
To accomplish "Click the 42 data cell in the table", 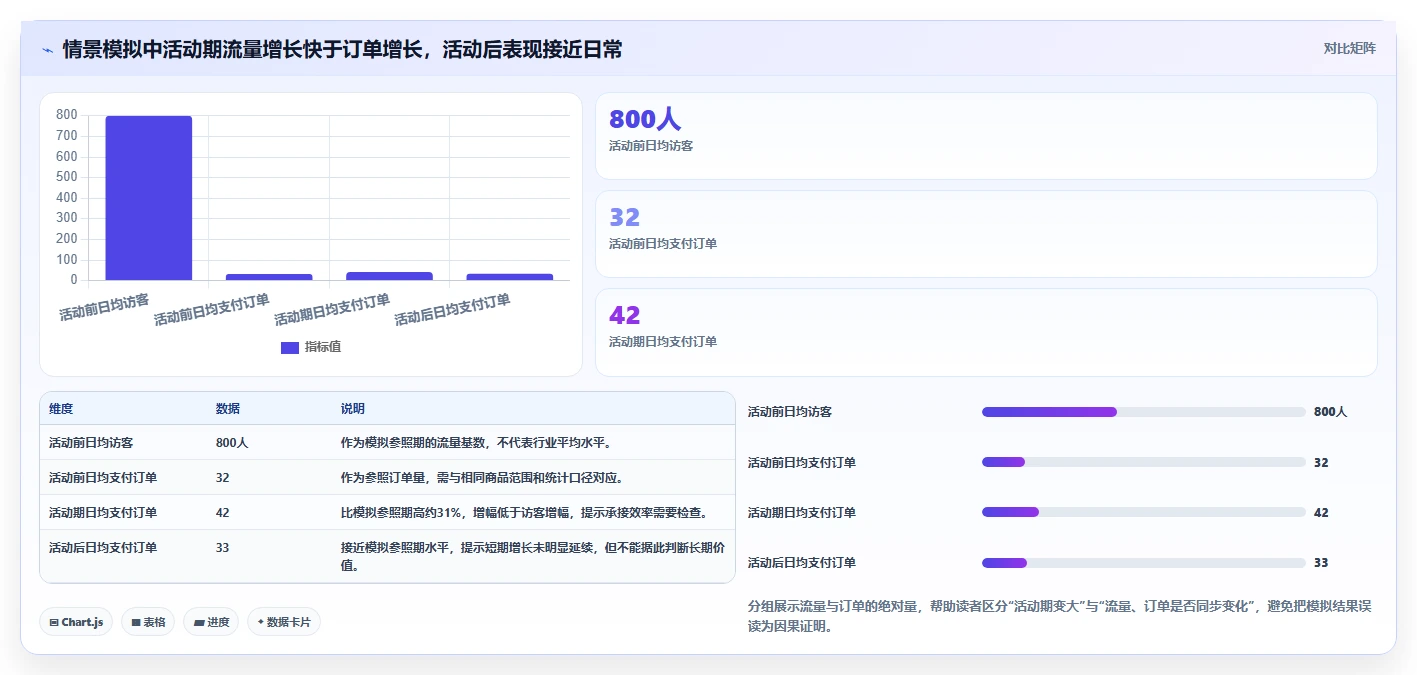I will (x=223, y=512).
